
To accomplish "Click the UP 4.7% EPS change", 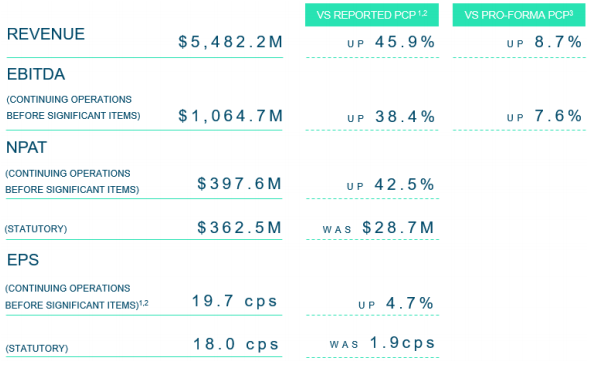I will point(396,303).
